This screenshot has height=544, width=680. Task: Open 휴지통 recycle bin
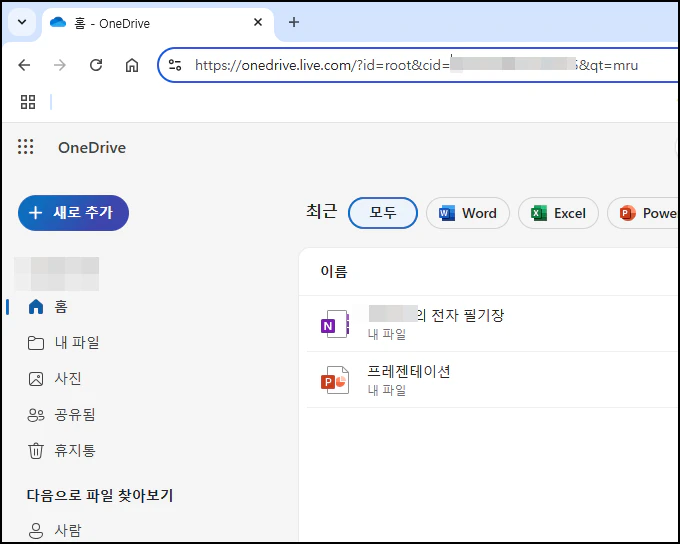[61, 451]
